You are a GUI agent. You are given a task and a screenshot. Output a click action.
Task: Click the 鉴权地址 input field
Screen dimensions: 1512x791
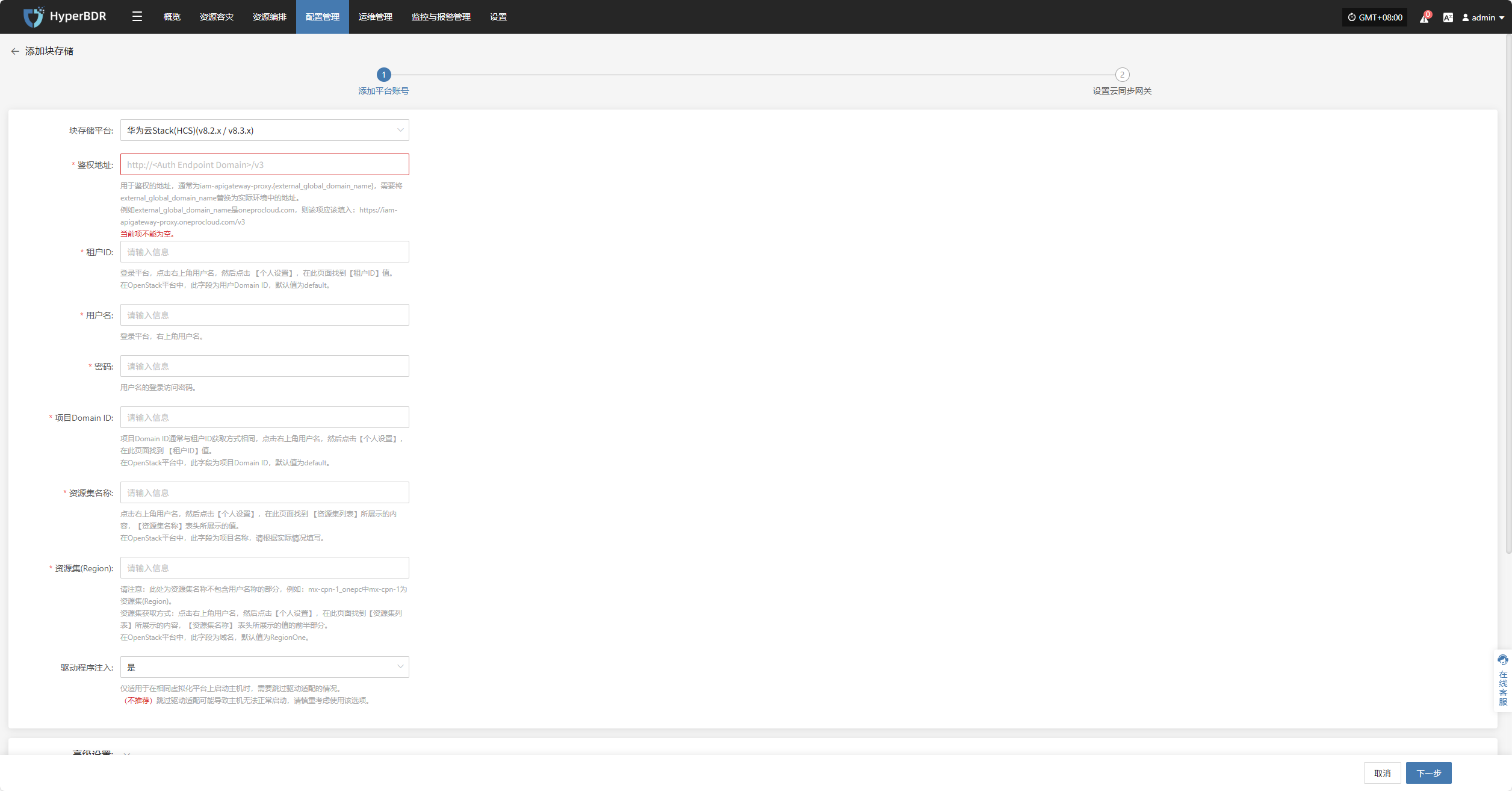264,164
